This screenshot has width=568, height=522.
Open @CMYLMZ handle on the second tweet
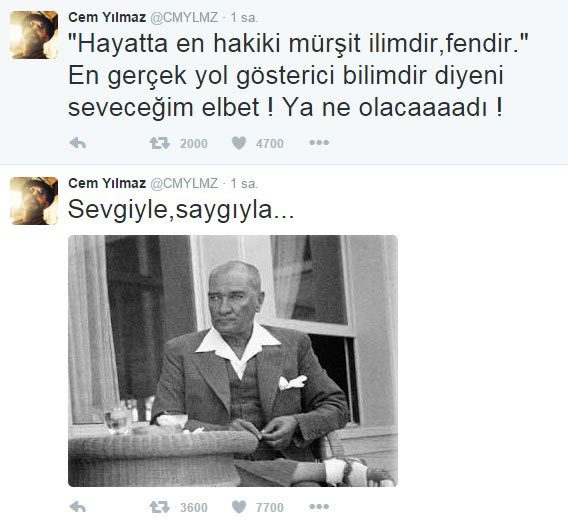click(184, 184)
